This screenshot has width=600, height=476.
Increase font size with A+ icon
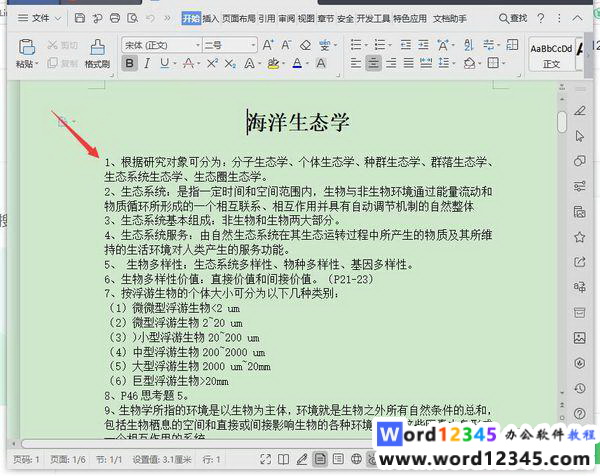268,45
